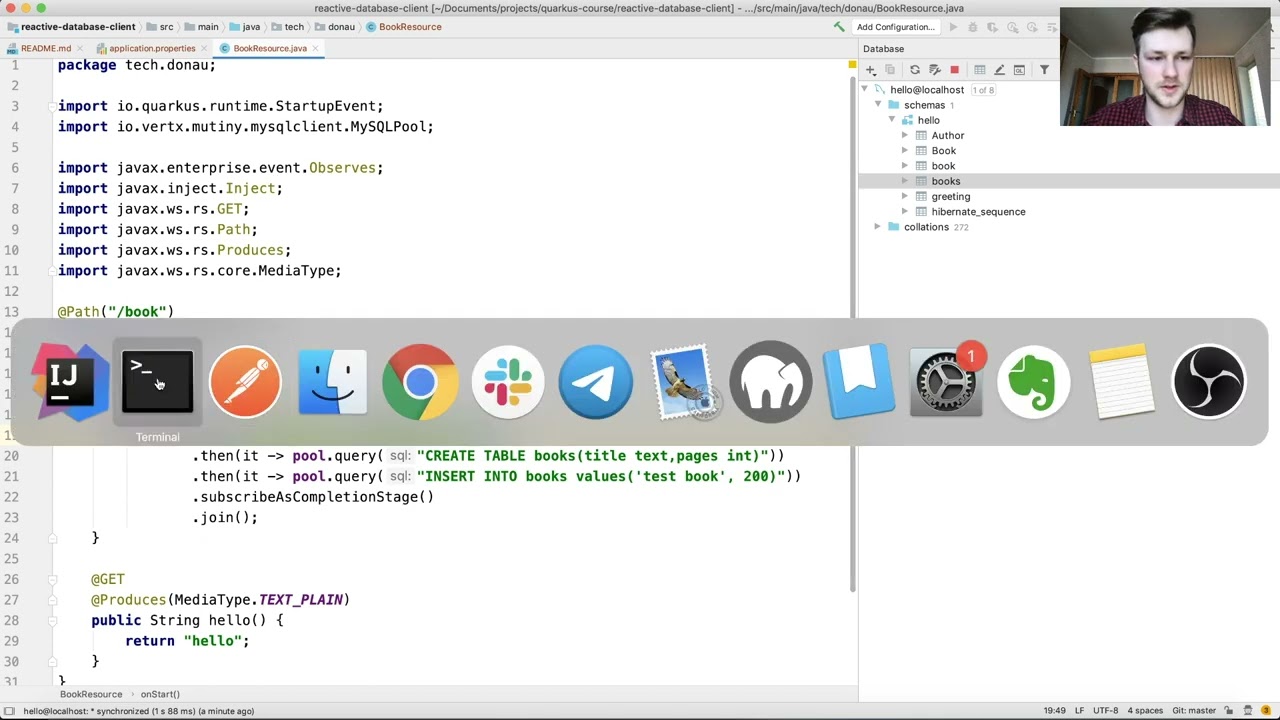Screen dimensions: 1280x720
Task: Select the blue bookmark app in switcher
Action: click(x=858, y=381)
